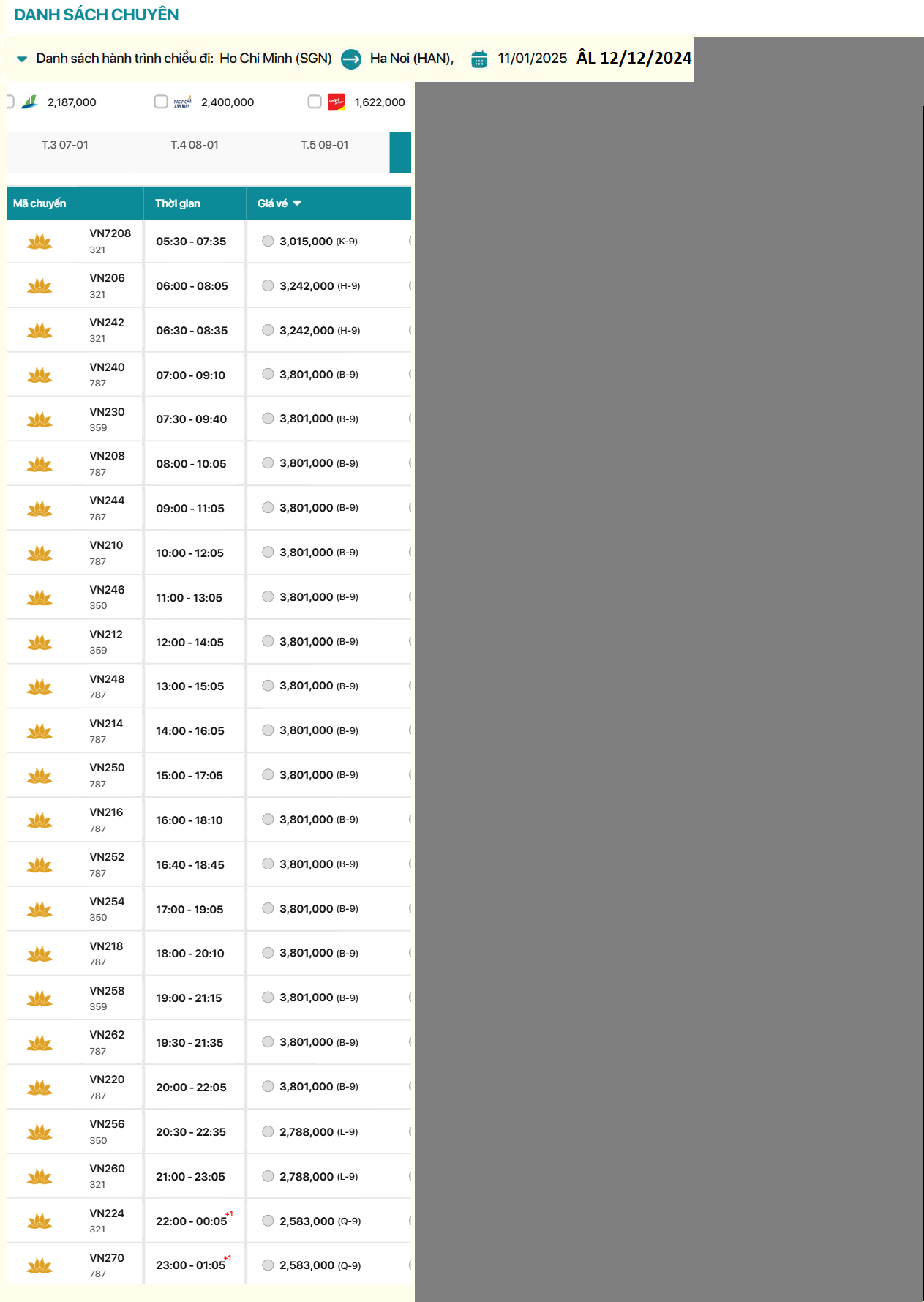Tick the Vietjet 1,622,000 checkbox
The image size is (924, 1302).
coord(315,102)
